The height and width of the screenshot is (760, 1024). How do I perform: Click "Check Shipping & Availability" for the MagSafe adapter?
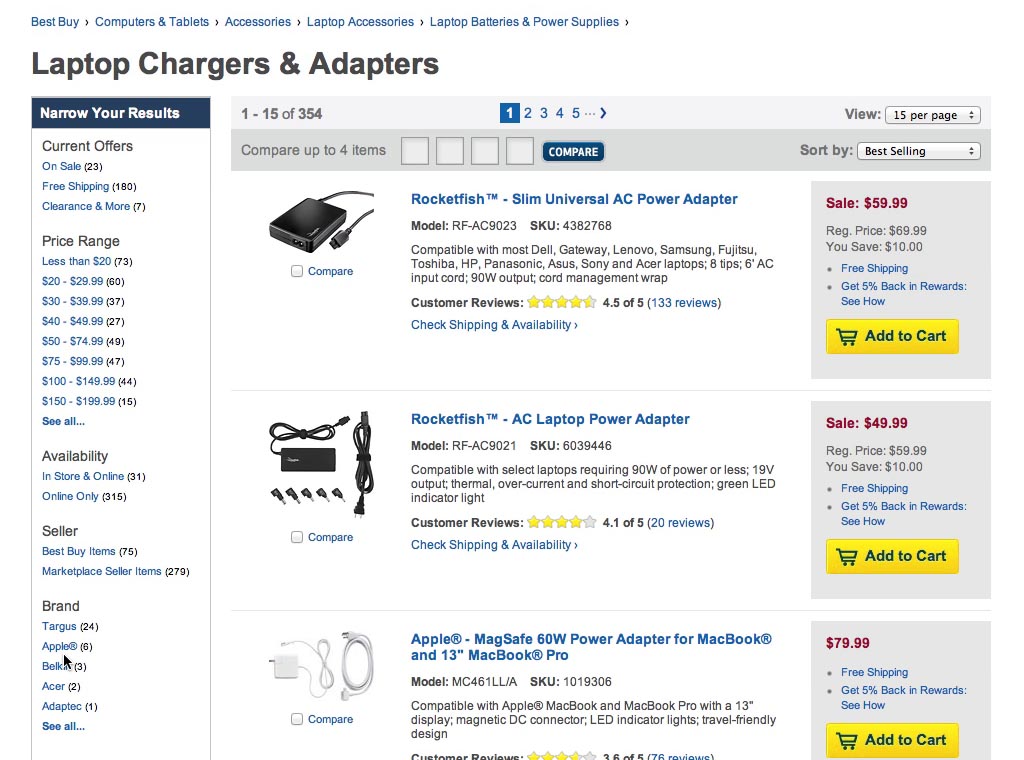pyautogui.click(x=494, y=758)
